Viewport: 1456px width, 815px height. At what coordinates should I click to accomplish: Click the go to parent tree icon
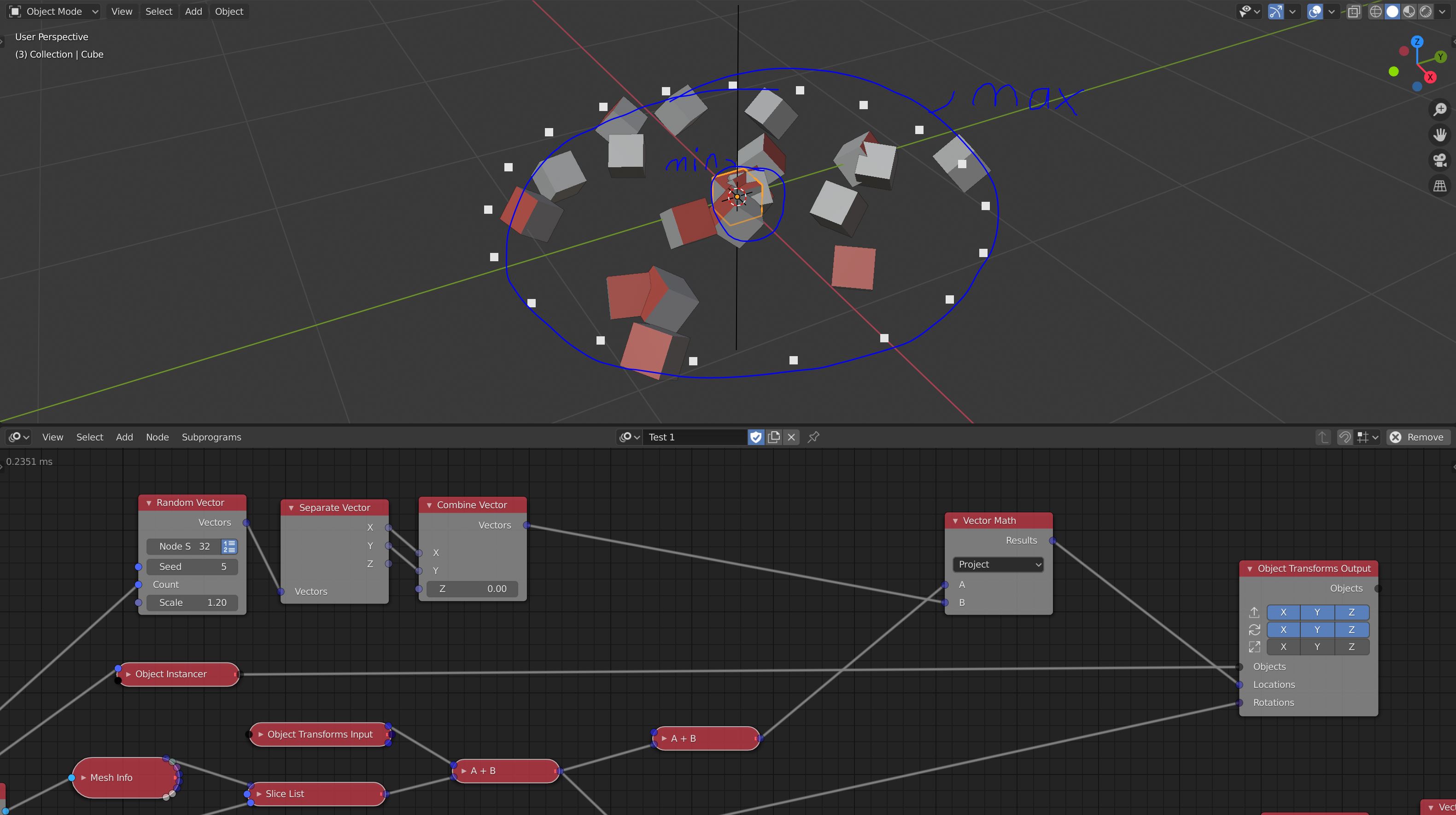[x=1322, y=437]
